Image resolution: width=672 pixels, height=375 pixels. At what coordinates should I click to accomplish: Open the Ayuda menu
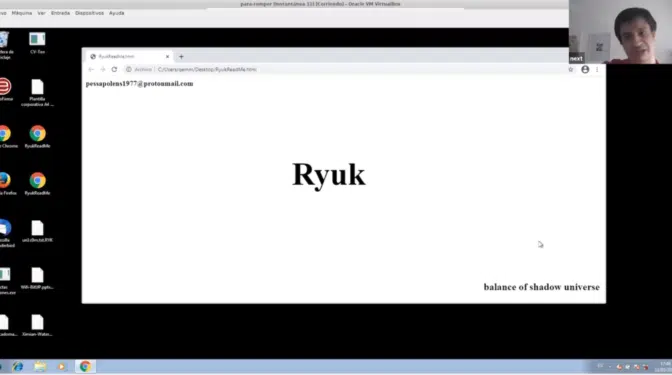point(117,13)
